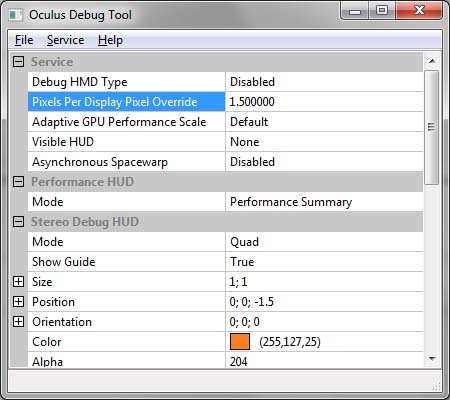Change Adaptive GPU Performance Scale value Default

(324, 122)
